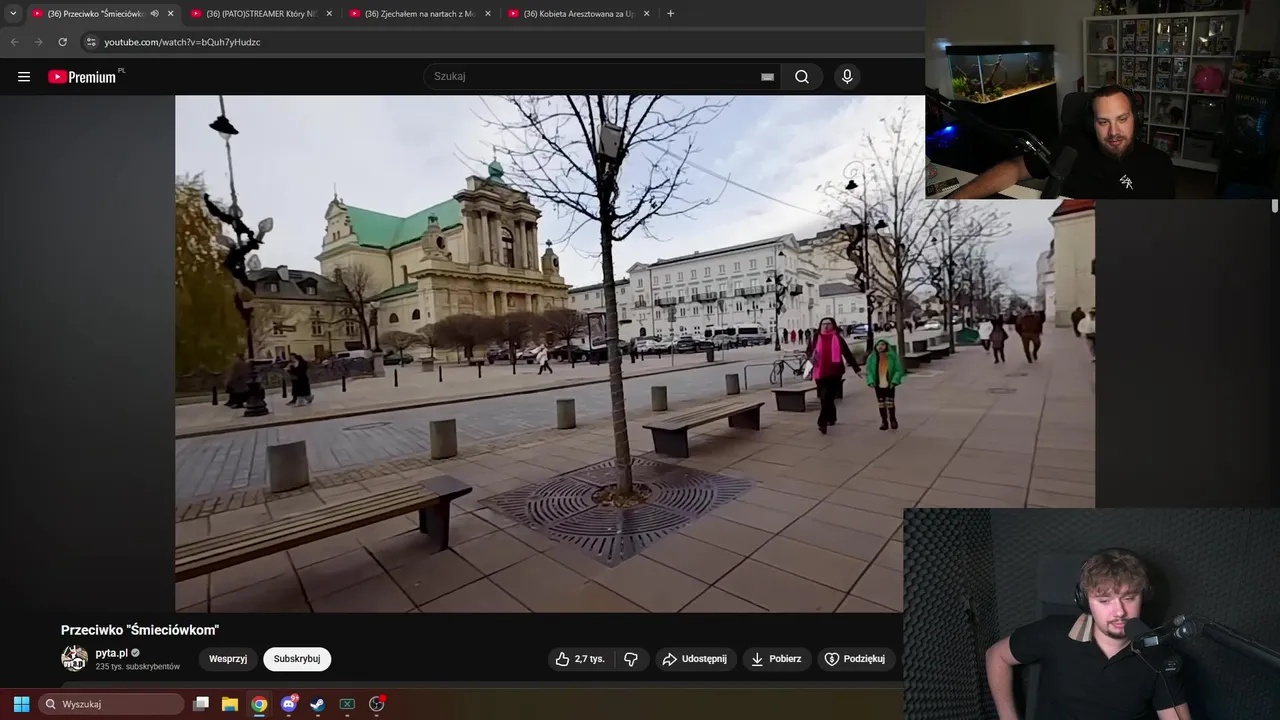This screenshot has width=1280, height=720.
Task: Open the YouTube hamburger guide menu
Action: (24, 77)
